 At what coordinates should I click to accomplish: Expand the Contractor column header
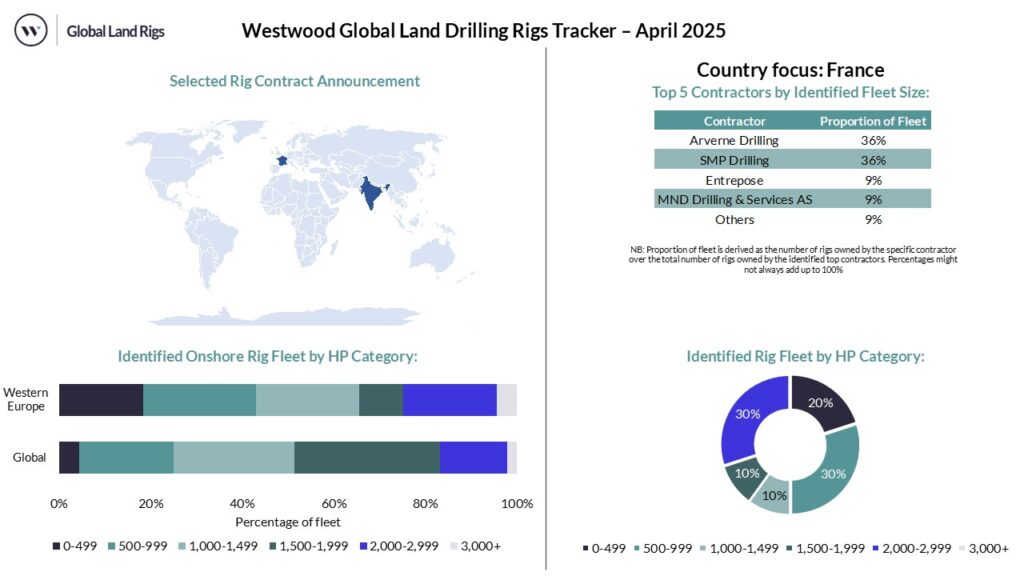735,120
